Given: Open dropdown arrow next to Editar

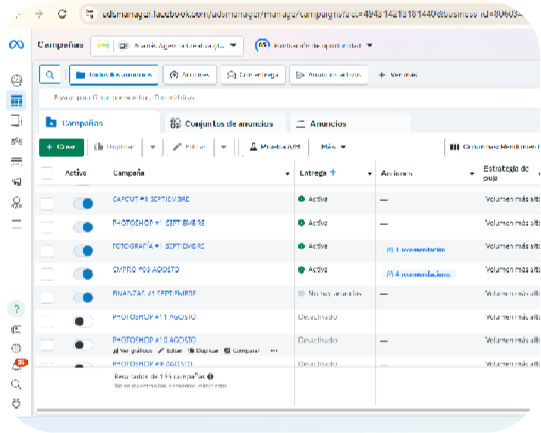Looking at the screenshot, I should coord(224,147).
